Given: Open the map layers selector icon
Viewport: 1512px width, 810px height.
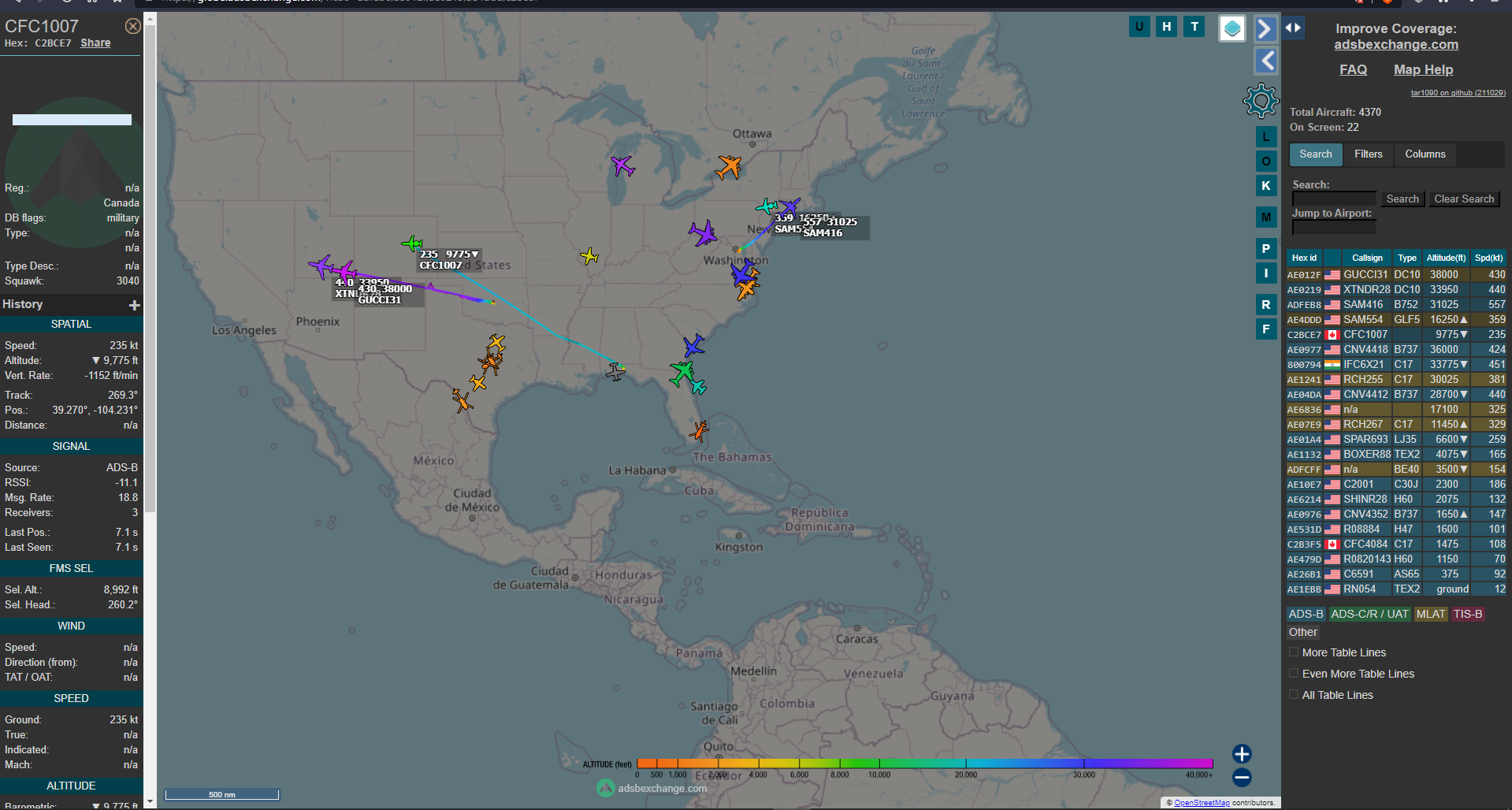Looking at the screenshot, I should (x=1232, y=29).
